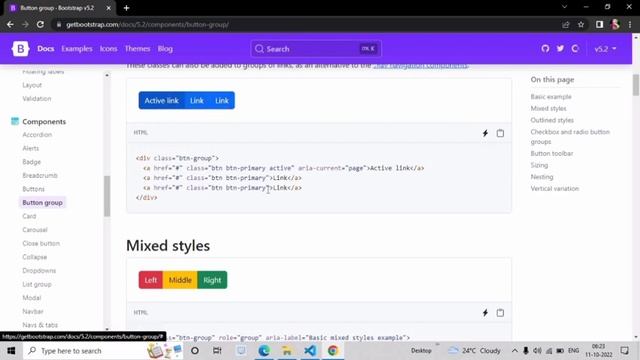640x360 pixels.
Task: Open Validation in sidebar
Action: [x=37, y=99]
